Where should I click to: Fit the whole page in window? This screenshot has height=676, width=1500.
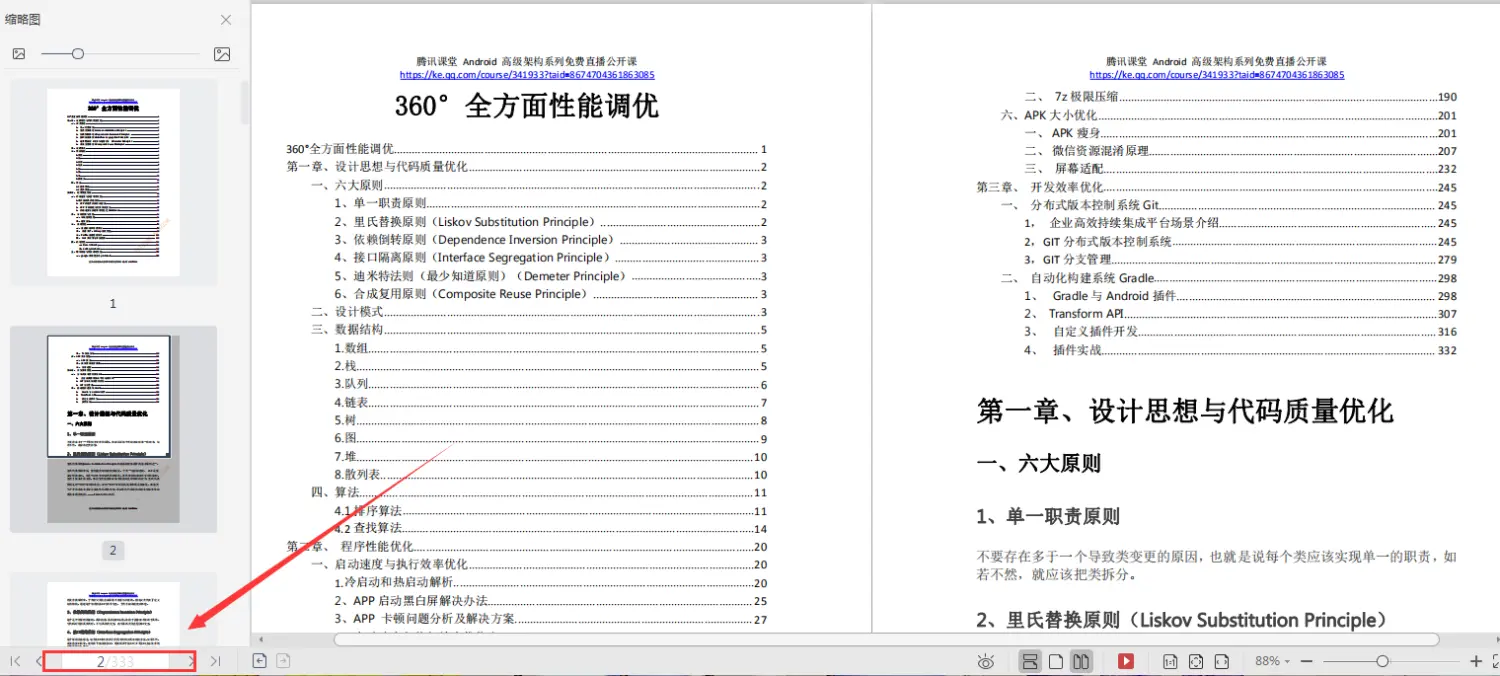[x=1195, y=661]
